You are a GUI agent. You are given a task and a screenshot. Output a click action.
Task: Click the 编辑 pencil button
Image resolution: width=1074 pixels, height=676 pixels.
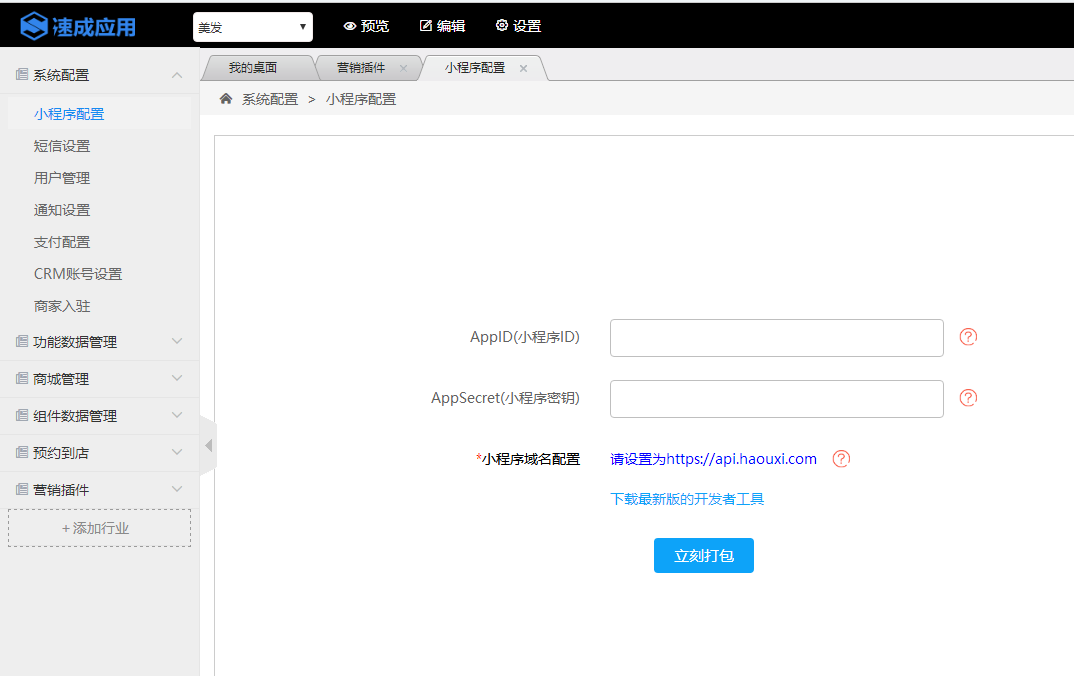tap(442, 26)
